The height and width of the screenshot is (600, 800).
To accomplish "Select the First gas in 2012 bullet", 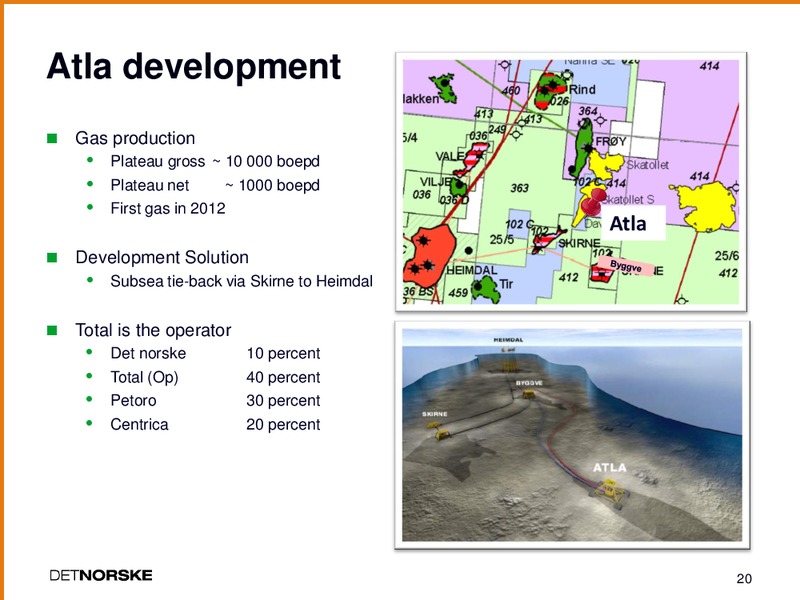I will pos(168,209).
